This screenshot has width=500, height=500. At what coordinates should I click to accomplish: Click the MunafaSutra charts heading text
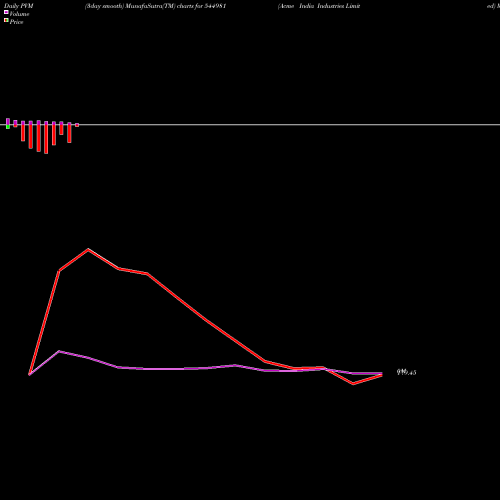point(155,6)
